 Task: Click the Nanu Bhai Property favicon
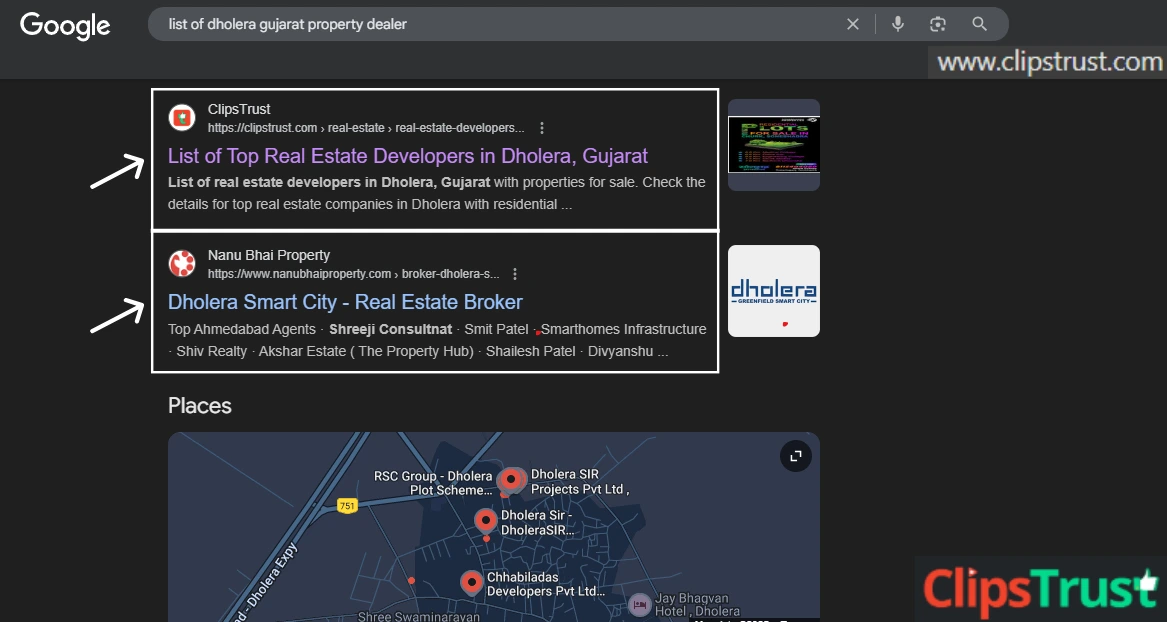182,263
